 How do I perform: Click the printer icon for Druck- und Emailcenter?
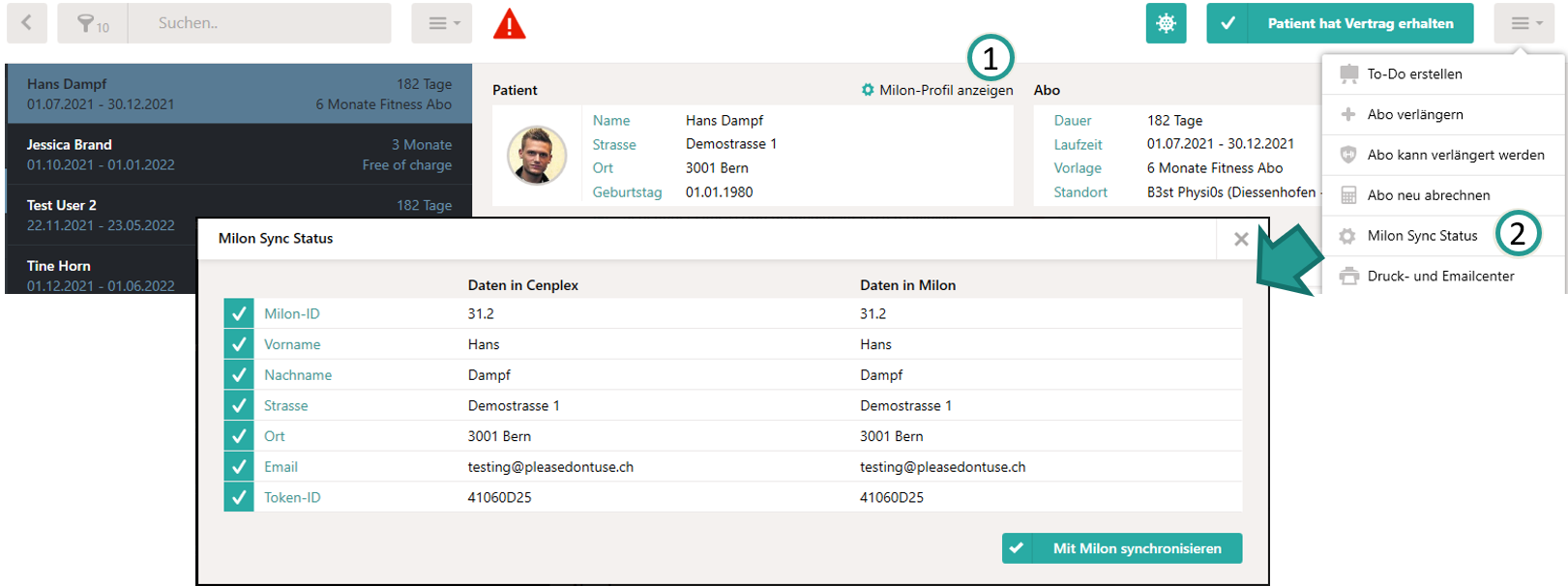click(x=1348, y=277)
